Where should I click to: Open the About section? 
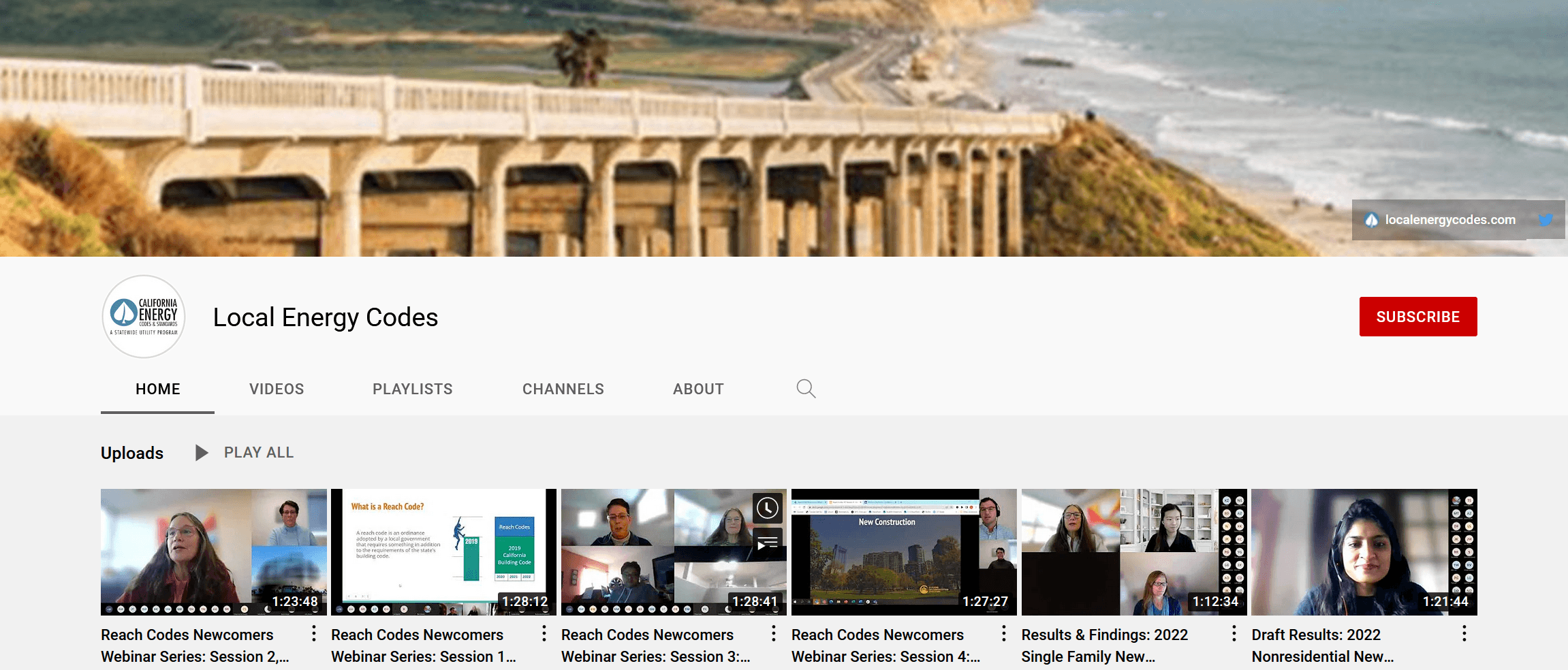coord(698,388)
